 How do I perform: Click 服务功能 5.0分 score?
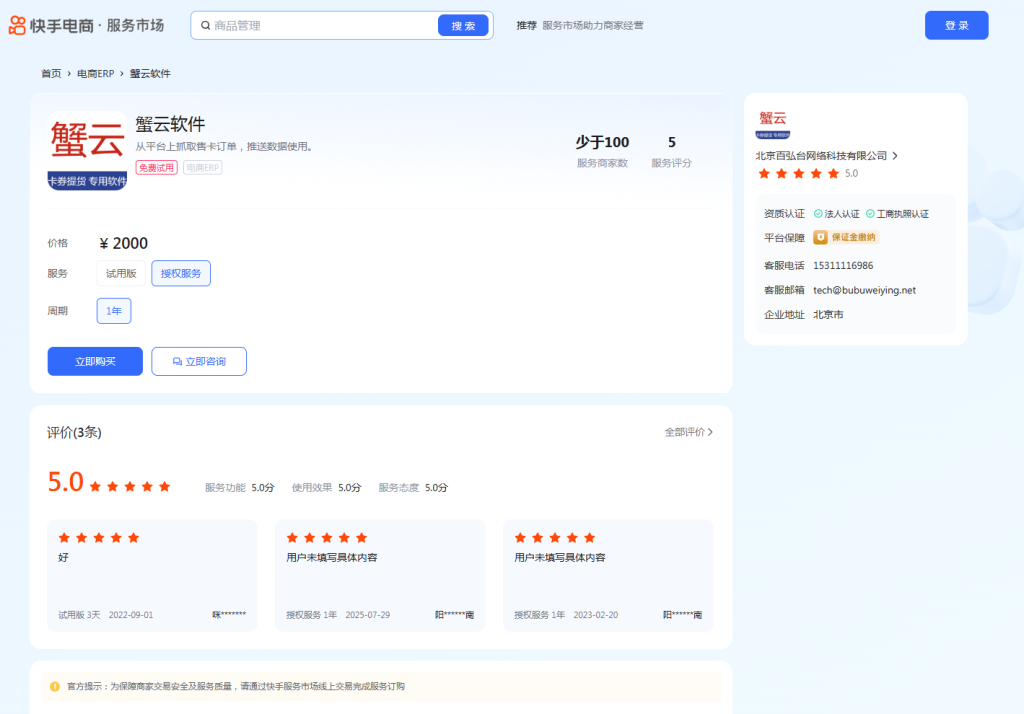(x=240, y=488)
